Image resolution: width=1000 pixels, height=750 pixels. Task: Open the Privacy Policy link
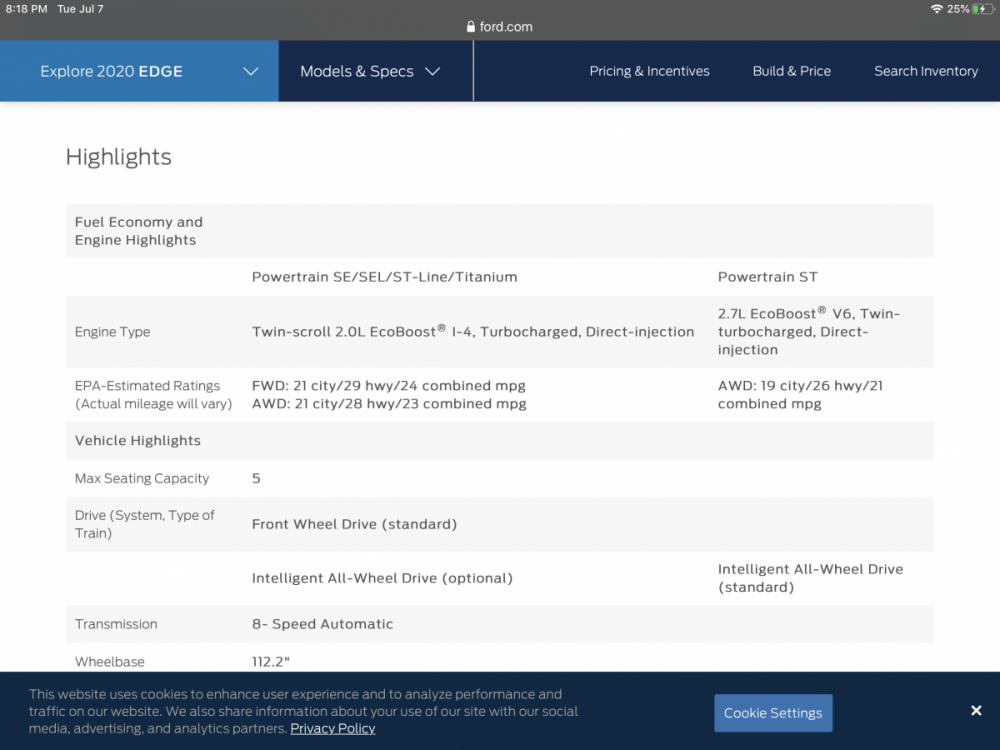point(332,728)
